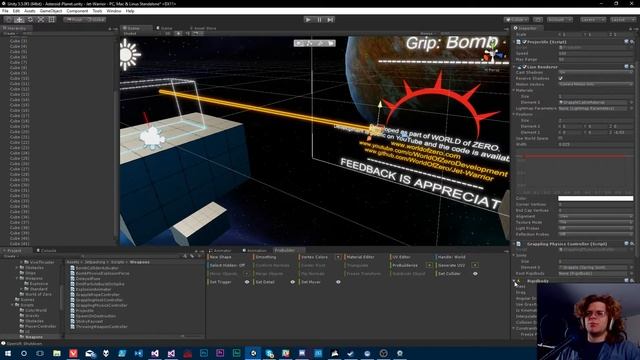This screenshot has width=640, height=360.
Task: Select the BombColliderActivator script file
Action: pyautogui.click(x=97, y=268)
